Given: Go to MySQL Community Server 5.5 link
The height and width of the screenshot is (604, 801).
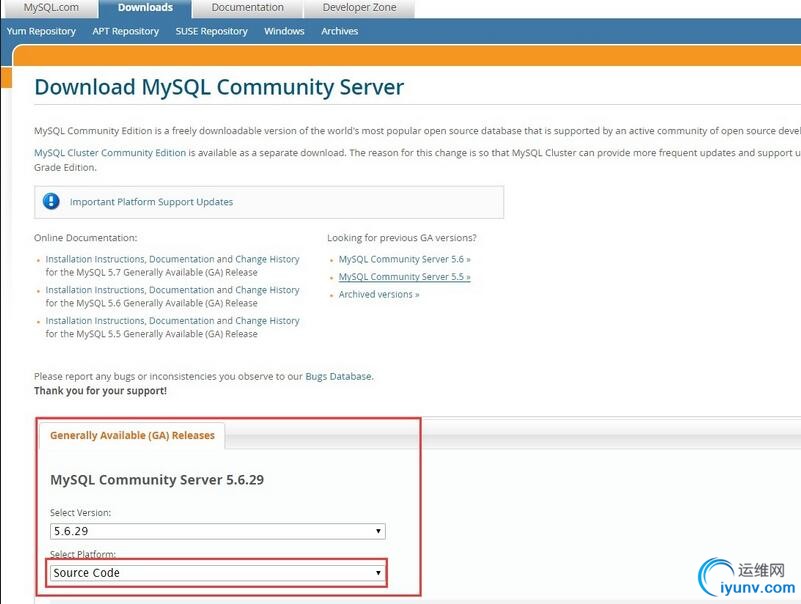Looking at the screenshot, I should [x=405, y=276].
